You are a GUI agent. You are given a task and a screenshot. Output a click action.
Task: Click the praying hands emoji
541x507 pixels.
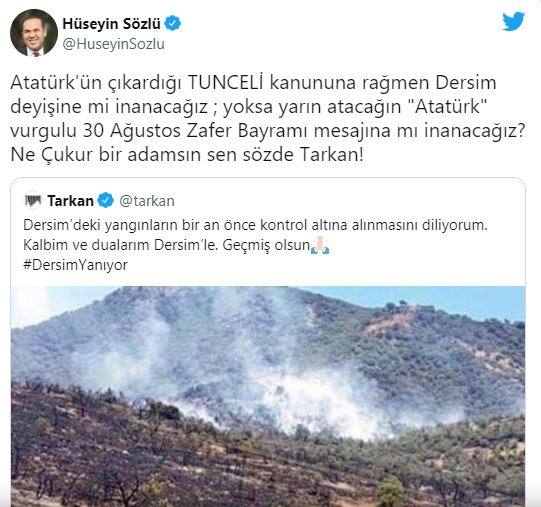tap(320, 245)
